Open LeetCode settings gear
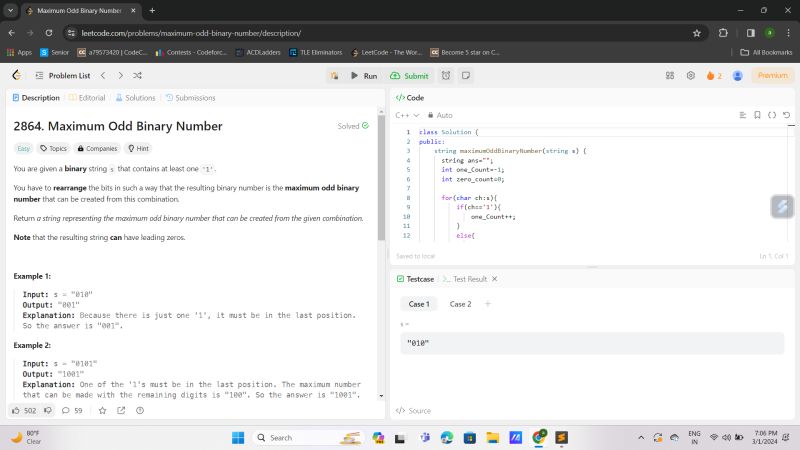800x450 pixels. click(690, 76)
